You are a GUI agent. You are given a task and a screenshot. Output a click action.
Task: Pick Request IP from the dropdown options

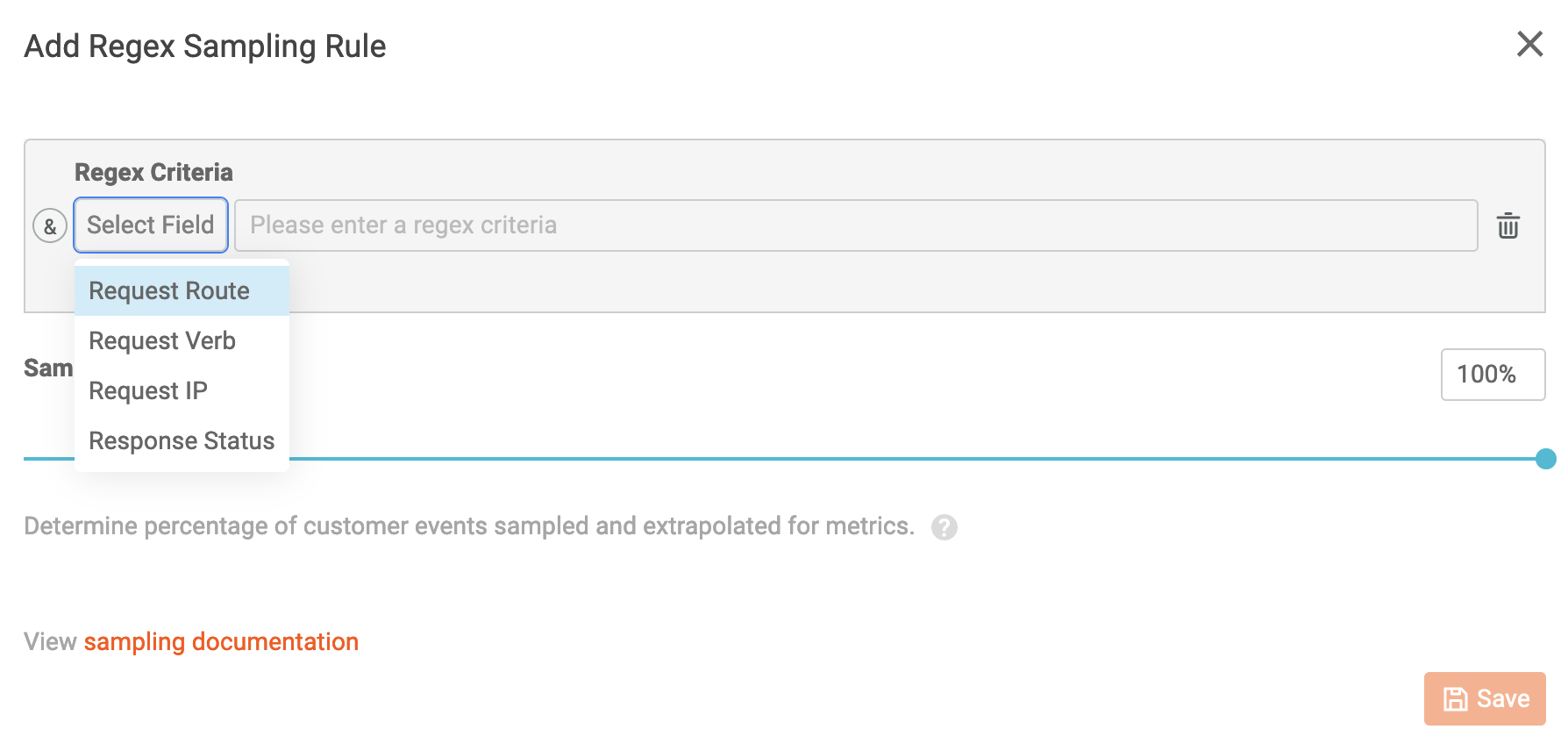[147, 390]
